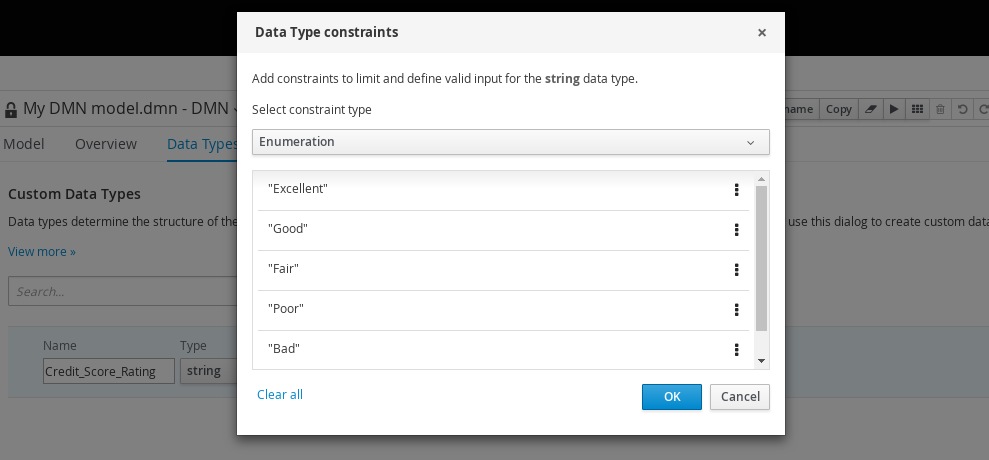Click the play/run icon in toolbar
The height and width of the screenshot is (460, 989).
click(894, 109)
